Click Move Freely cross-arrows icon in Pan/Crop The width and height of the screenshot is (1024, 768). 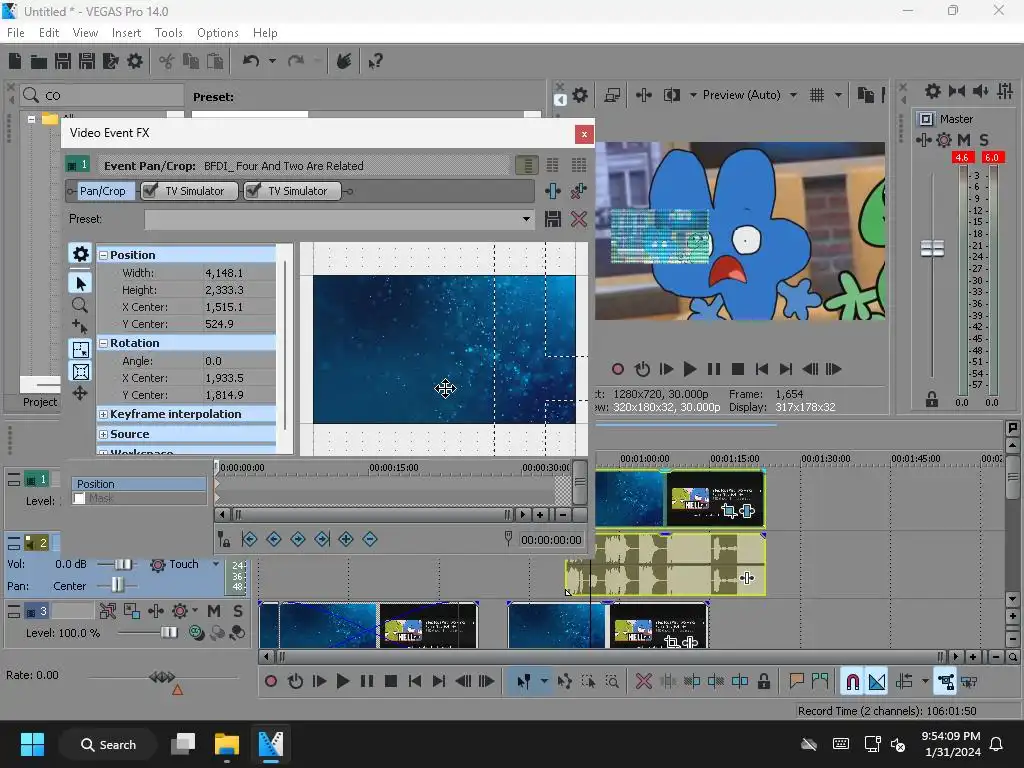click(80, 393)
